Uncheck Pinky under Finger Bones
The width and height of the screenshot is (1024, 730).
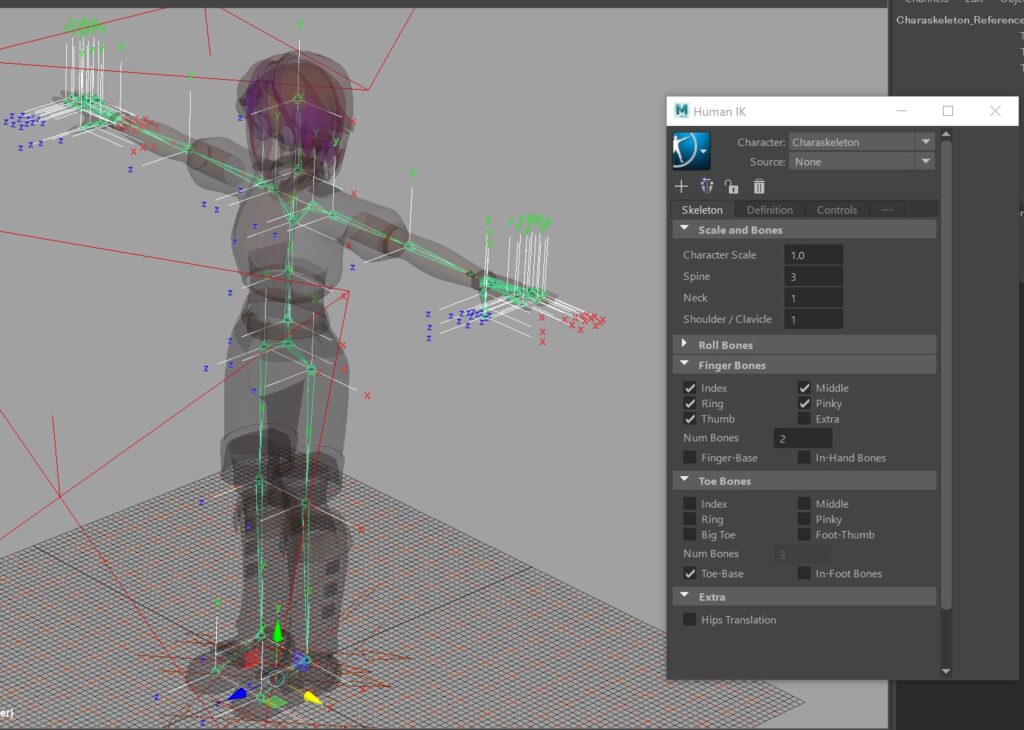click(x=804, y=404)
